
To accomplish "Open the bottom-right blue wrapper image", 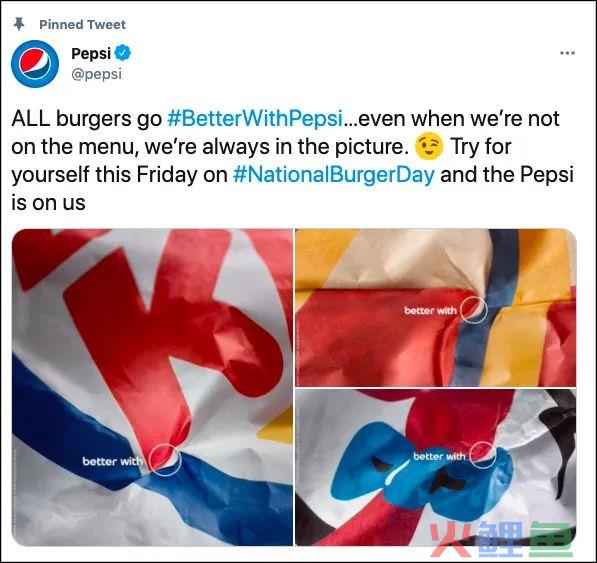I will [436, 467].
